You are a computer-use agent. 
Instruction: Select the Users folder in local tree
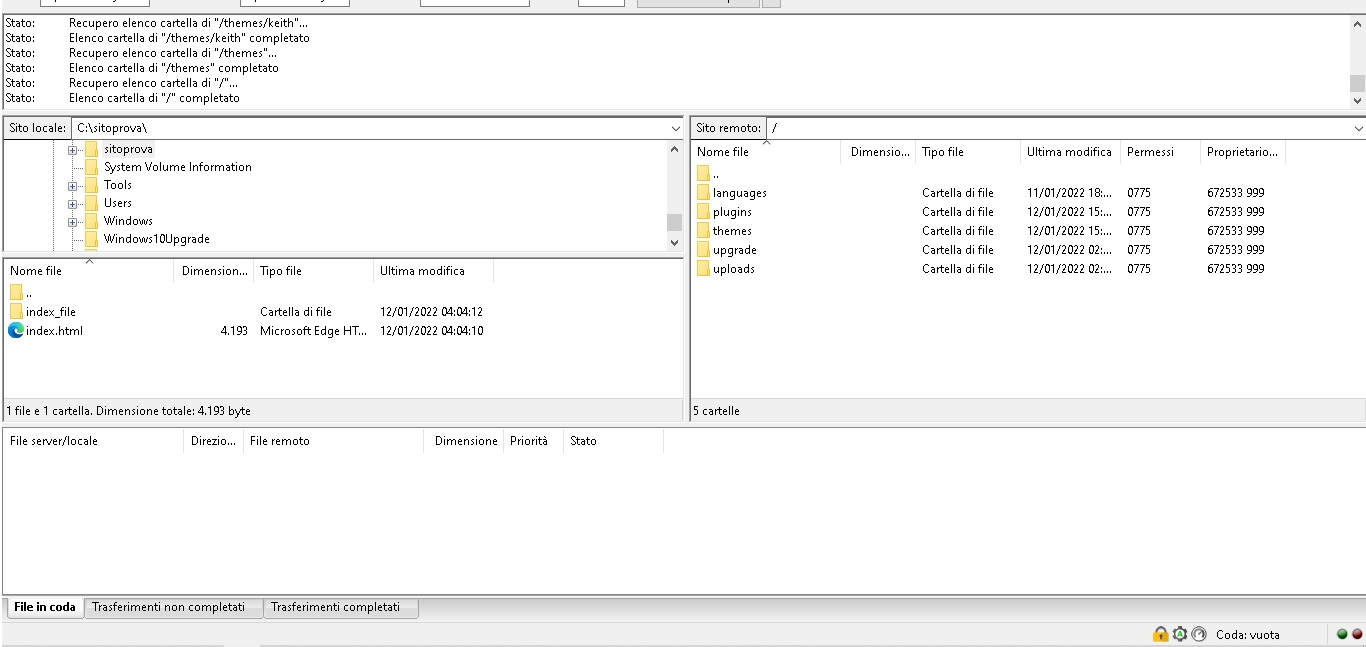tap(118, 203)
